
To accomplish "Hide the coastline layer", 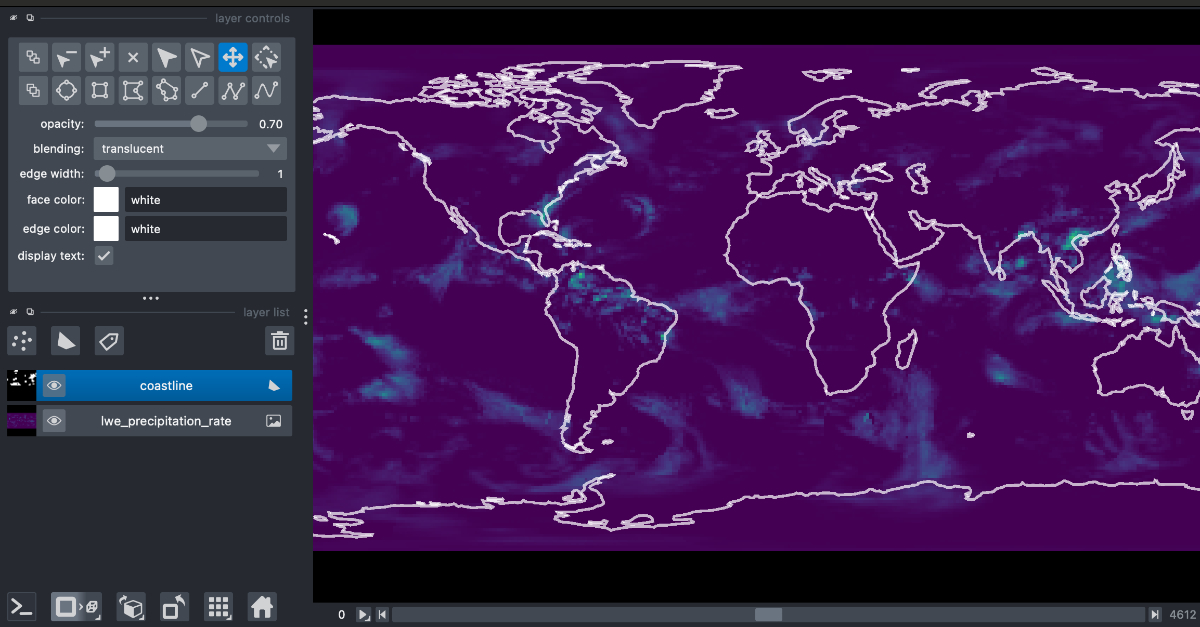I will 53,385.
